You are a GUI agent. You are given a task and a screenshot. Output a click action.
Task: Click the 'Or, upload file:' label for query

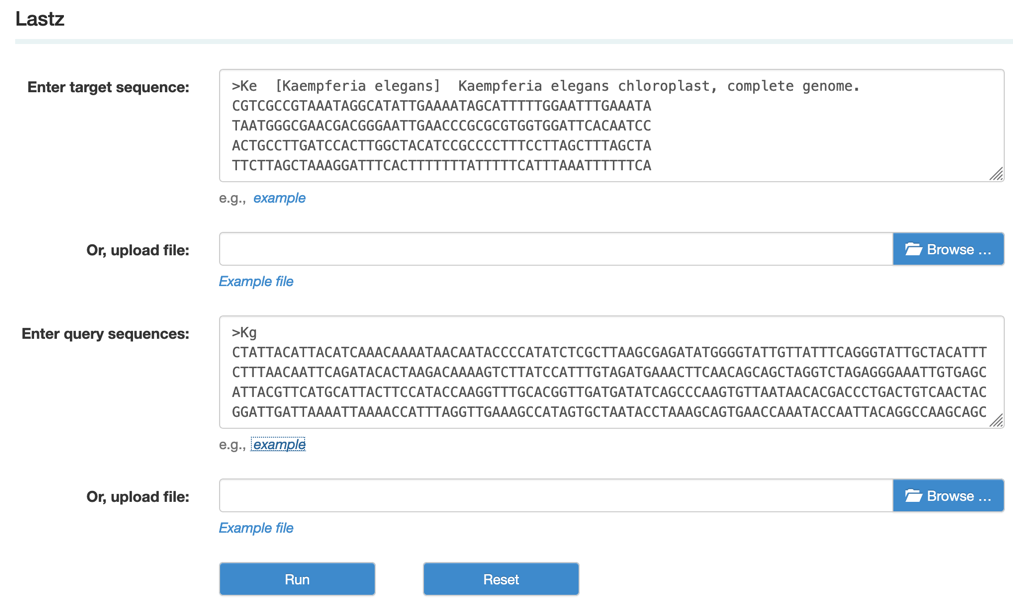click(138, 497)
